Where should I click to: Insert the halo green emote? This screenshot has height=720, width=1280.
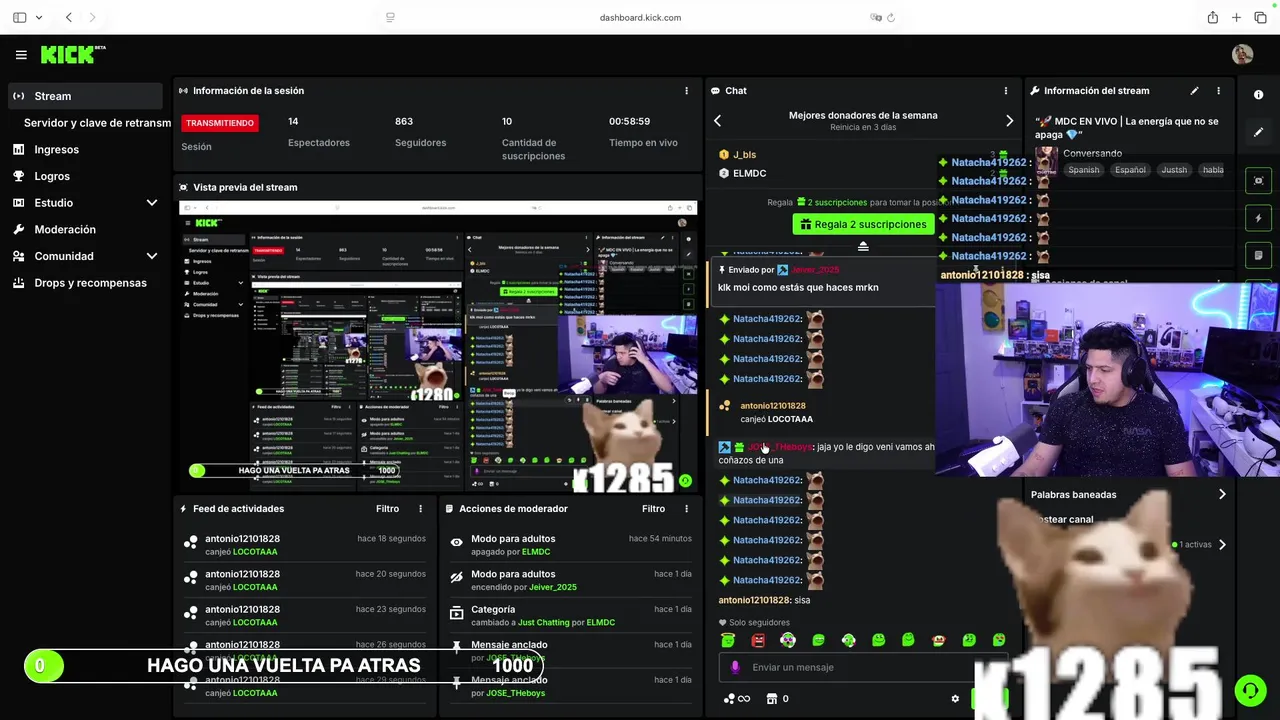pos(728,640)
